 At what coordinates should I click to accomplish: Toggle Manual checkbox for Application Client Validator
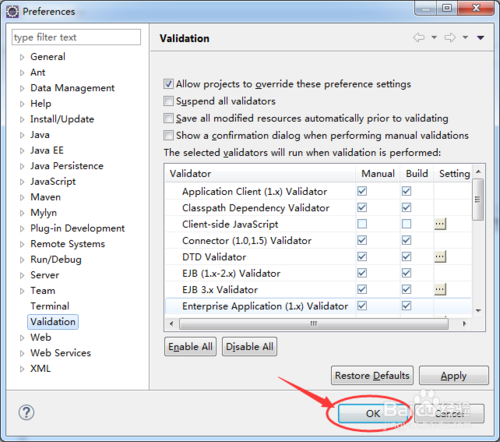pos(362,191)
